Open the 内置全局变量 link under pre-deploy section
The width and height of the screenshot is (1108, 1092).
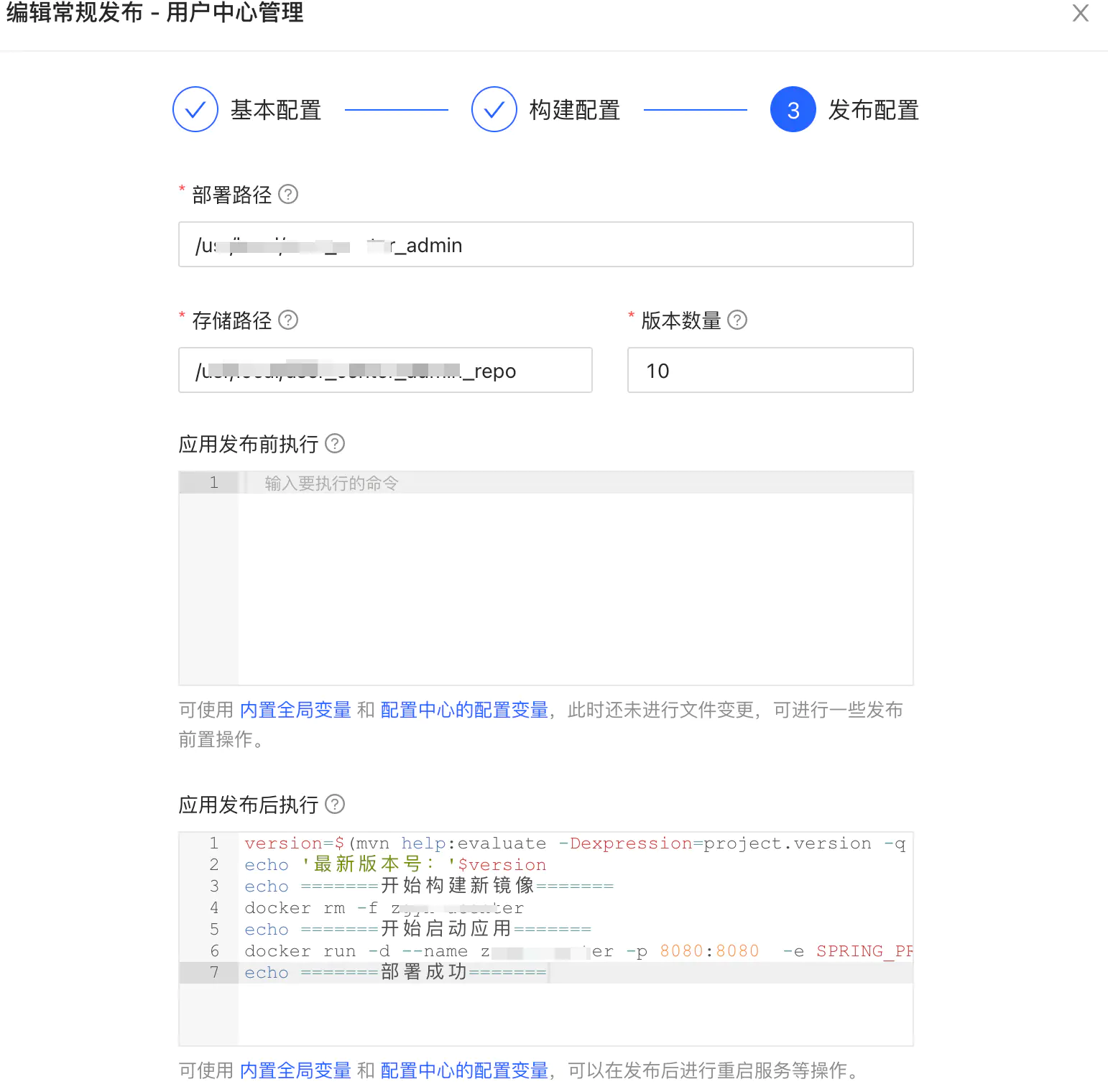(295, 710)
